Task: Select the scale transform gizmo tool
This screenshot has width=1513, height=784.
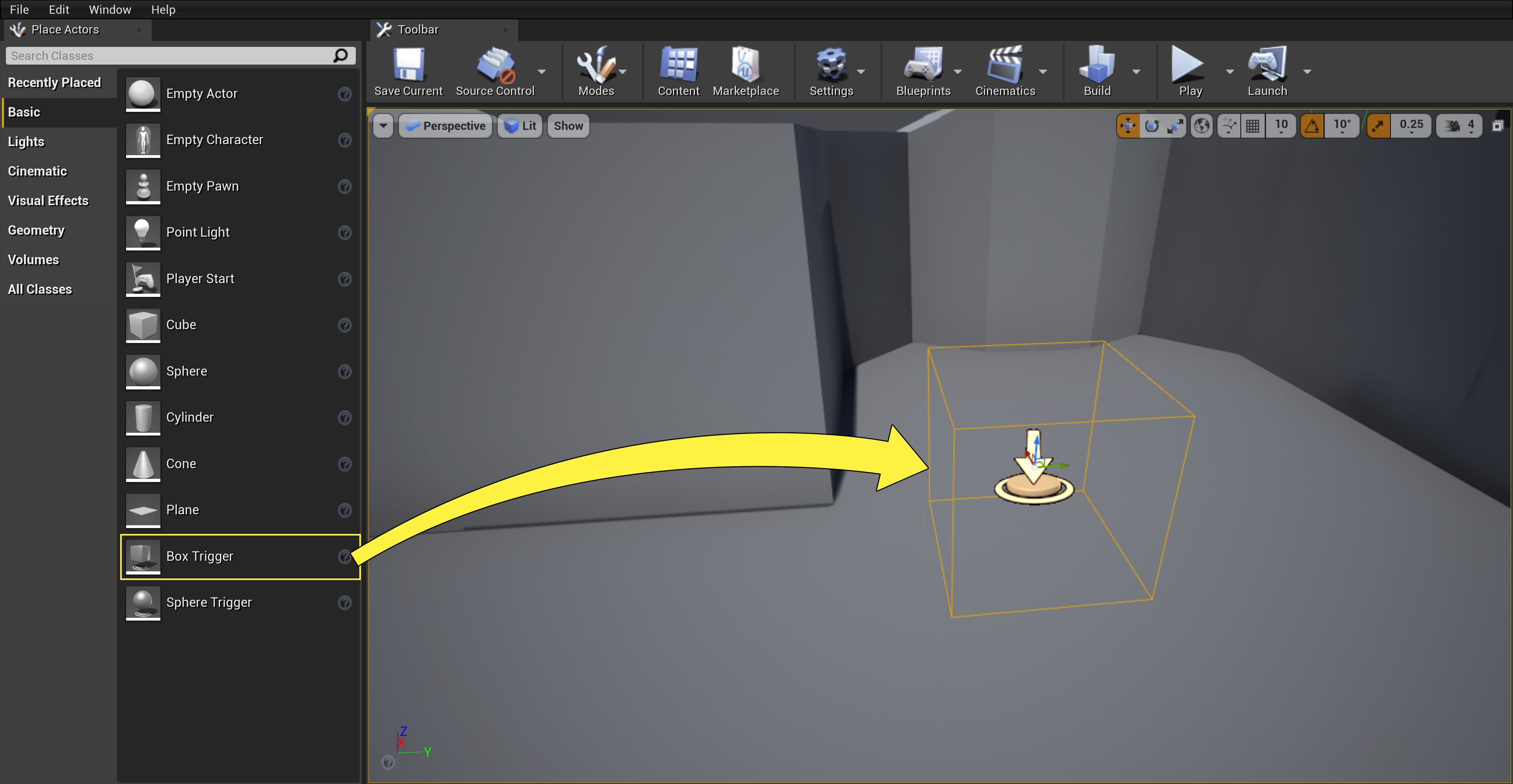Action: click(1175, 126)
